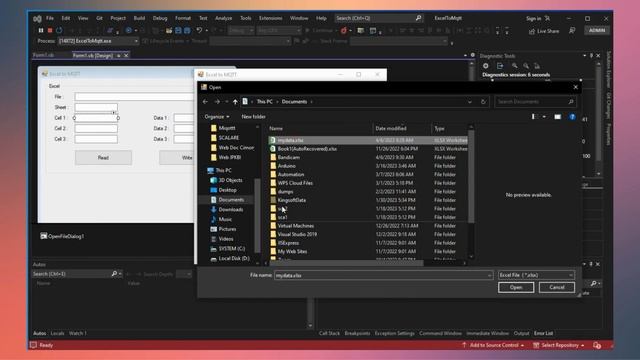
Task: Click the Cancel button in the dialog
Action: point(557,287)
